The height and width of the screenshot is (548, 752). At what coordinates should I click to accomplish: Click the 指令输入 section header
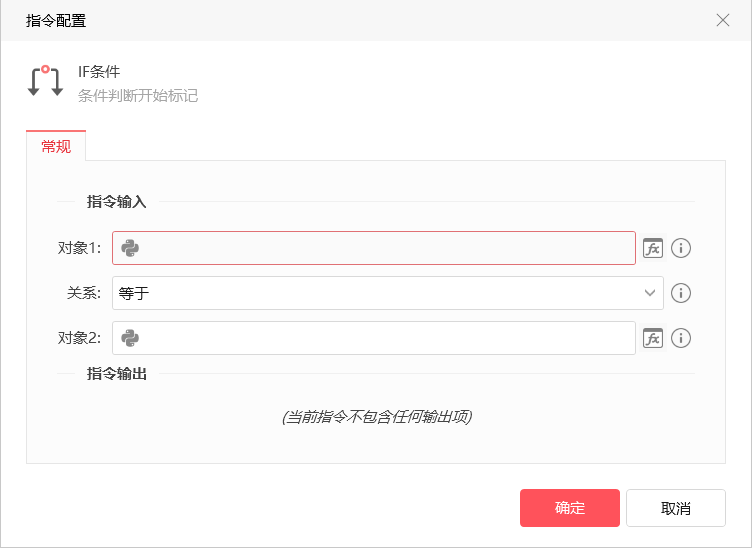(x=117, y=202)
